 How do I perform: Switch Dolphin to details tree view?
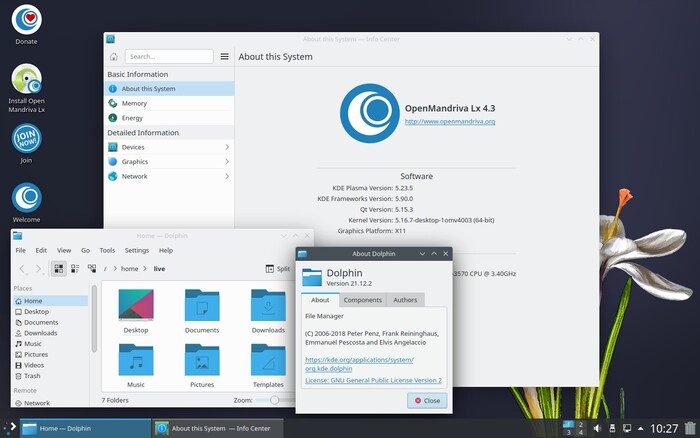[92, 269]
